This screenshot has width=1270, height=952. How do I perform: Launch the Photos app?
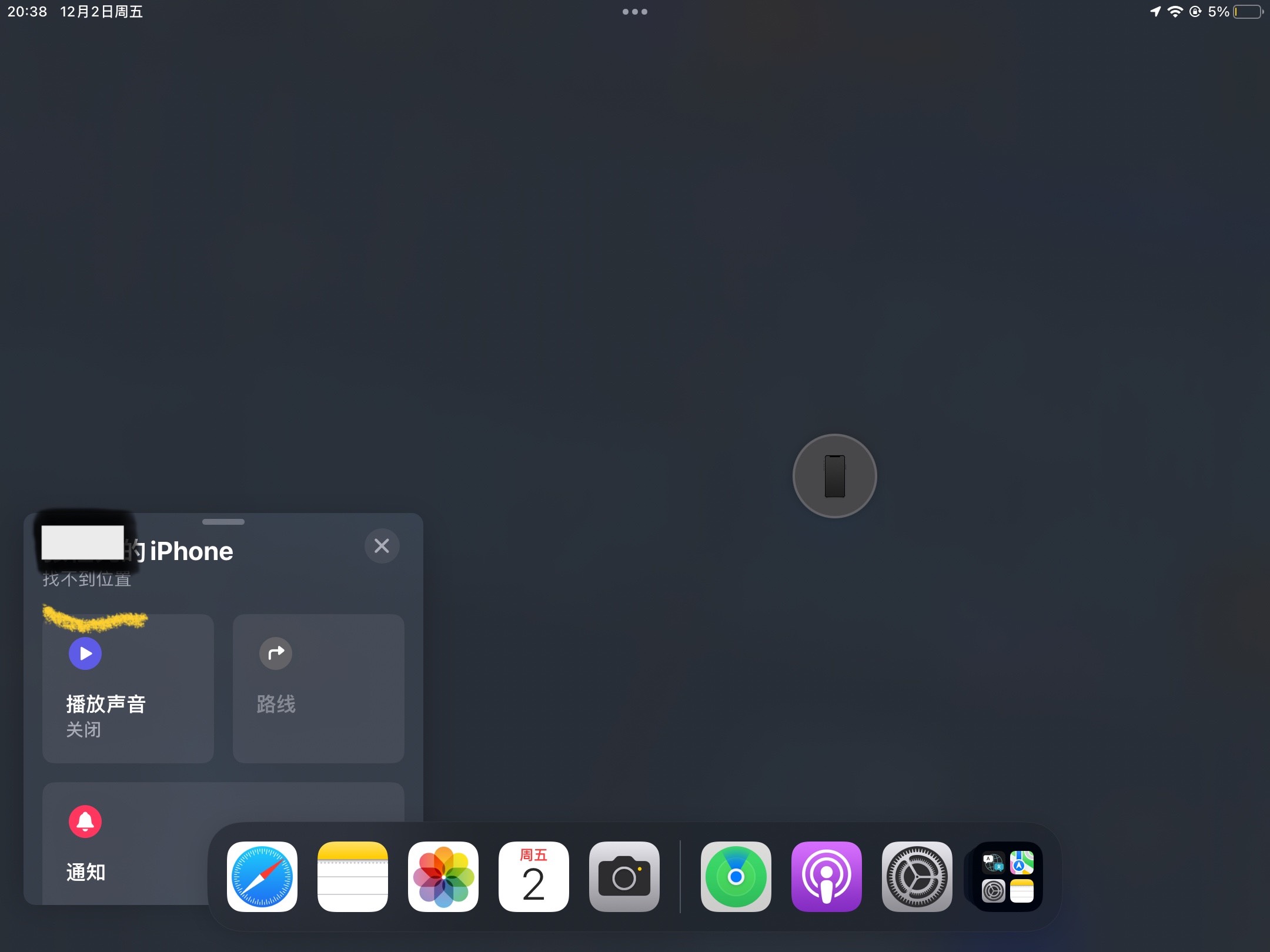(443, 876)
